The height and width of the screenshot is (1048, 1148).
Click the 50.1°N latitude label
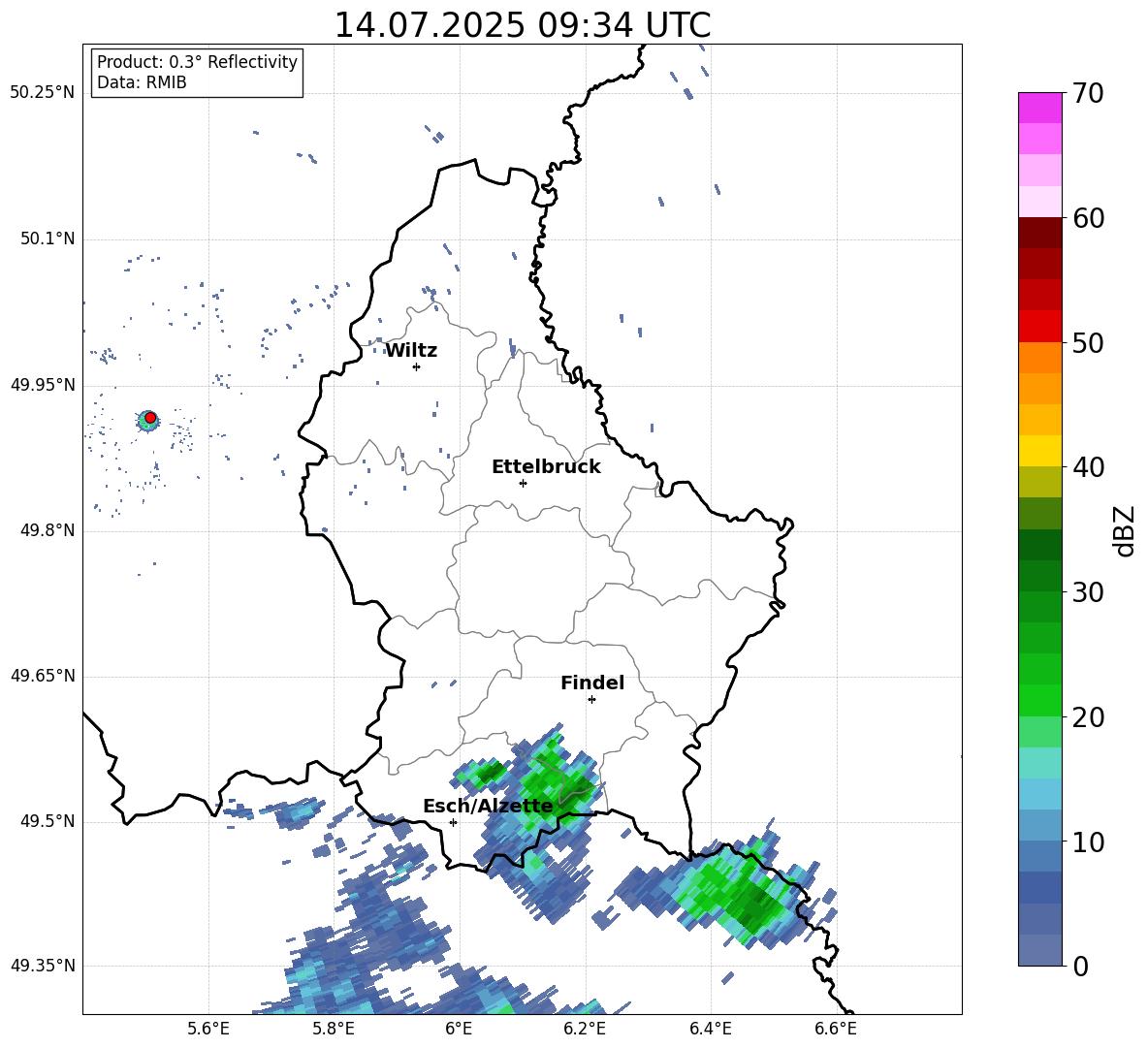[48, 239]
